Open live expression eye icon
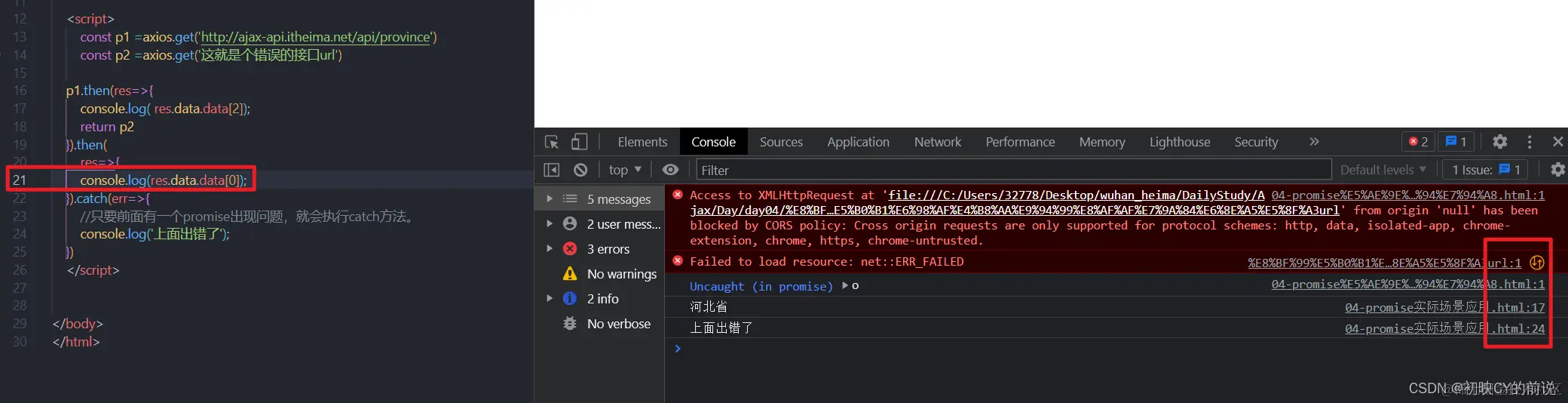 [x=670, y=170]
